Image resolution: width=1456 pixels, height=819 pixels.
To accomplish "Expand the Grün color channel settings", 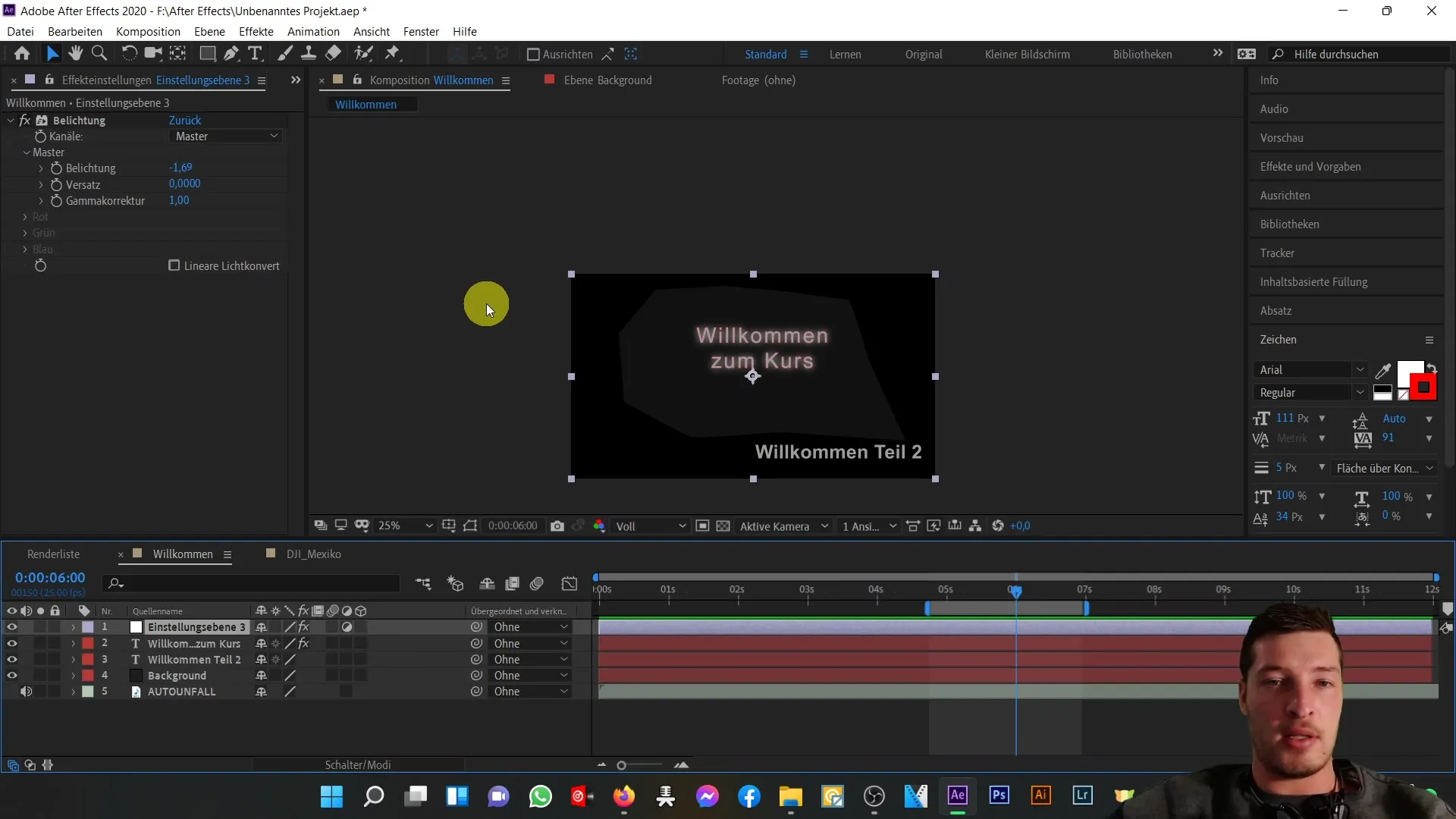I will click(x=25, y=233).
